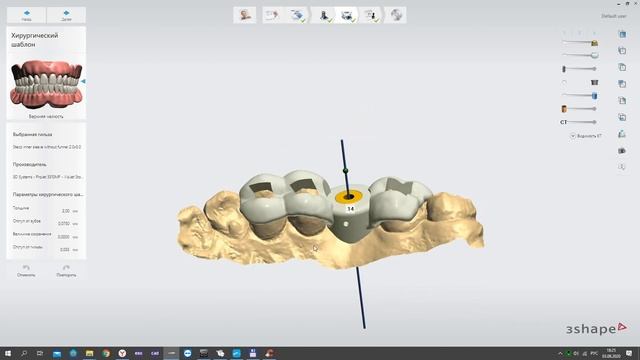Go back with the Назад arrow button
This screenshot has height=360, width=640.
point(27,16)
